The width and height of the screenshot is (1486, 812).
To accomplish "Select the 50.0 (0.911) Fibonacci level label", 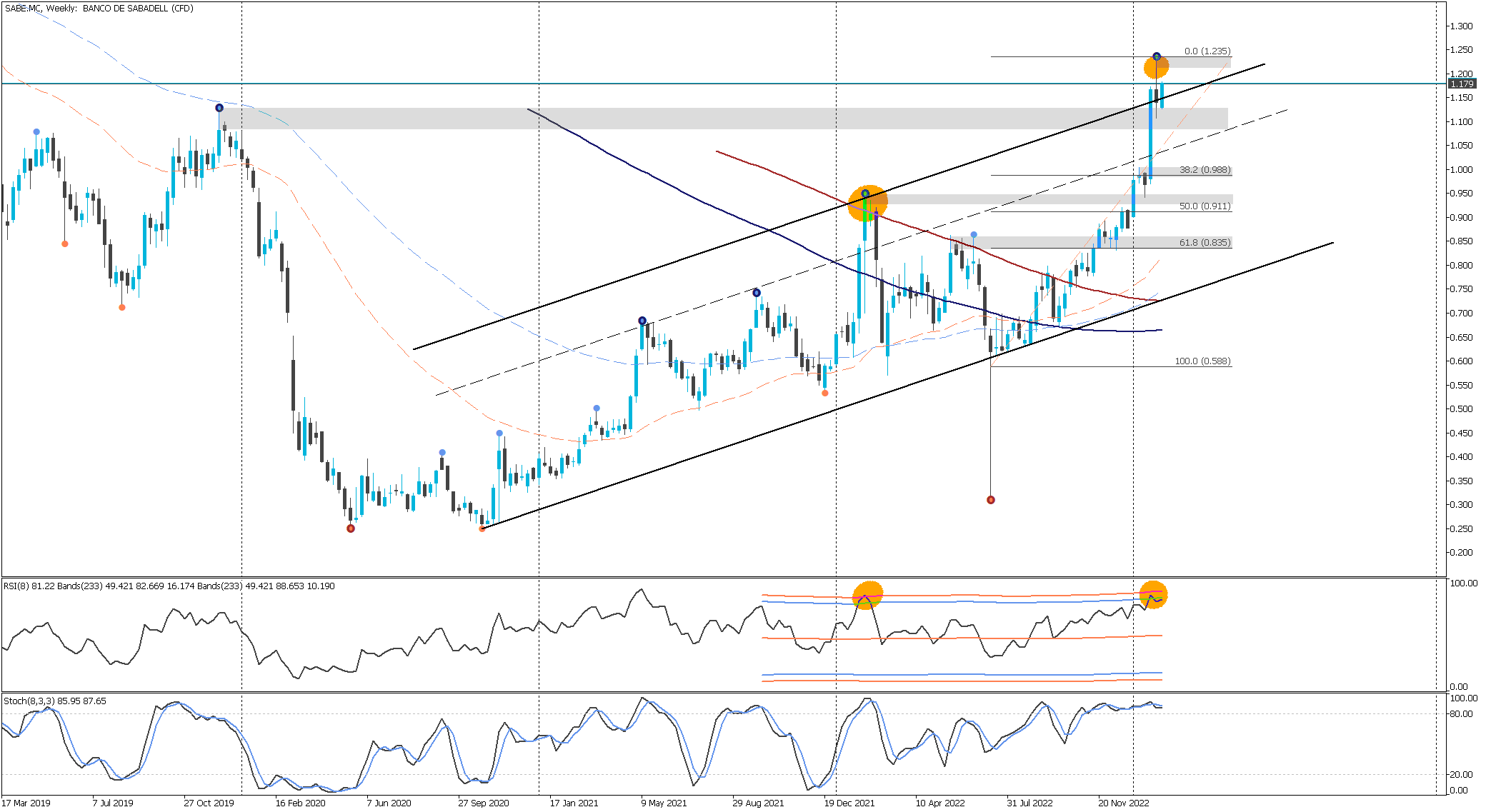I will click(x=1205, y=206).
